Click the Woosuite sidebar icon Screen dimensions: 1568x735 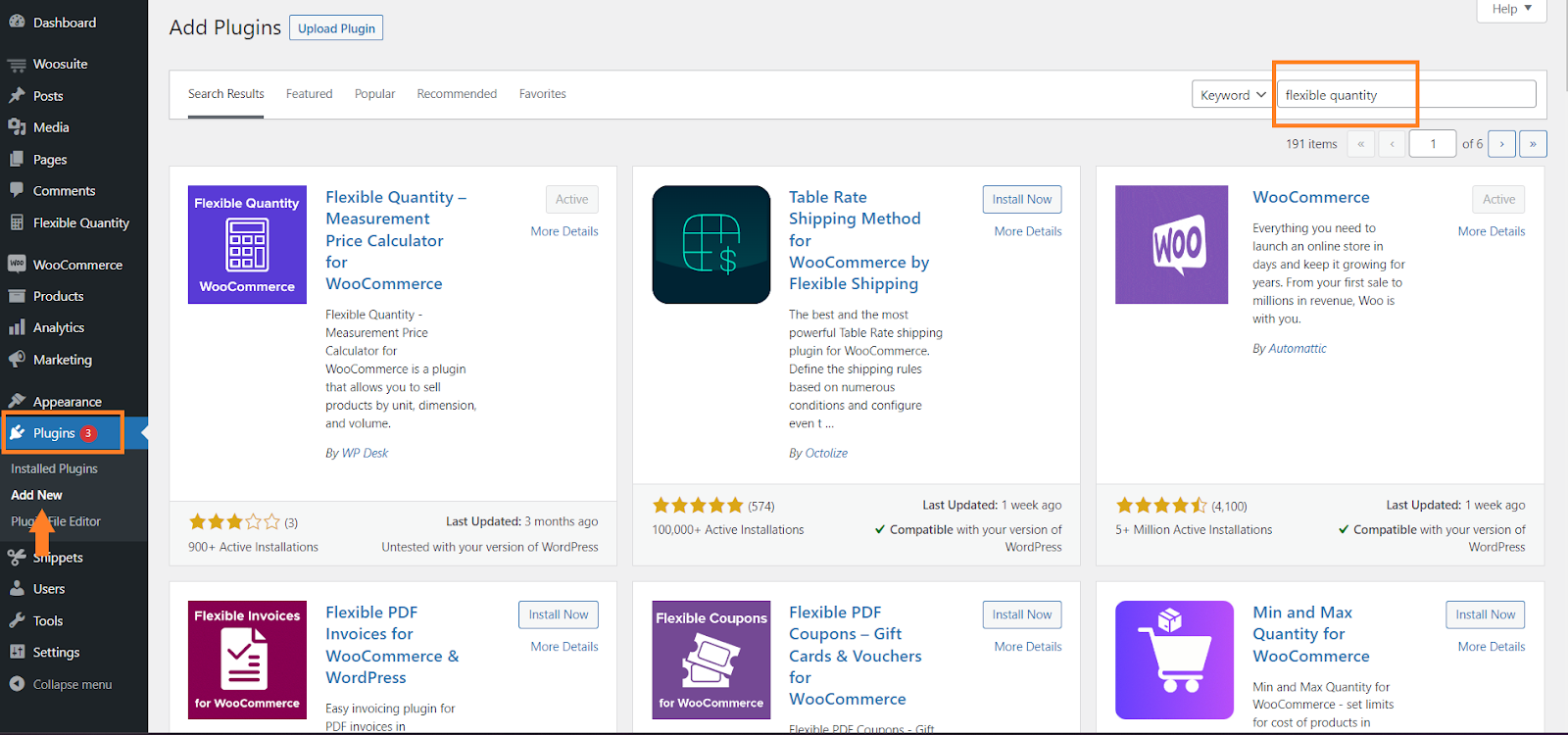[17, 65]
